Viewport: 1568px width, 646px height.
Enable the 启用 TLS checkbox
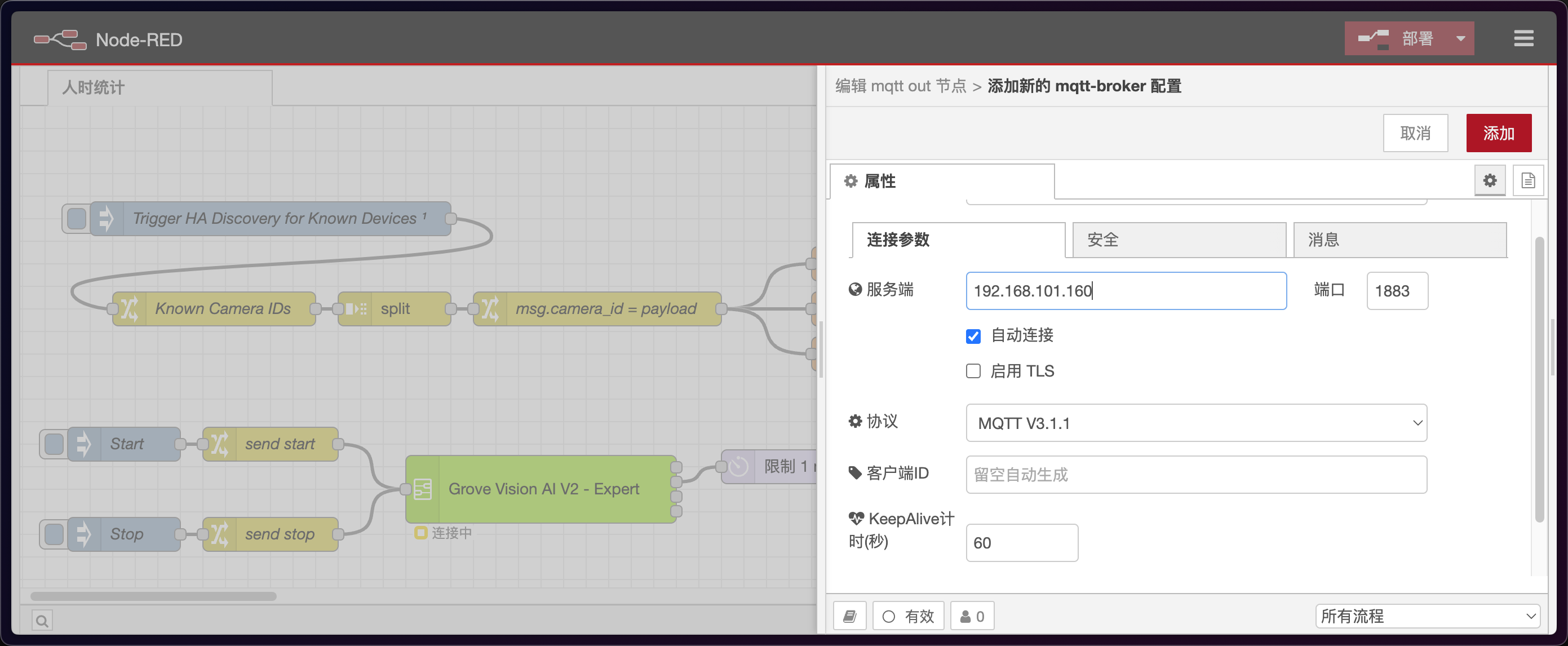coord(973,371)
